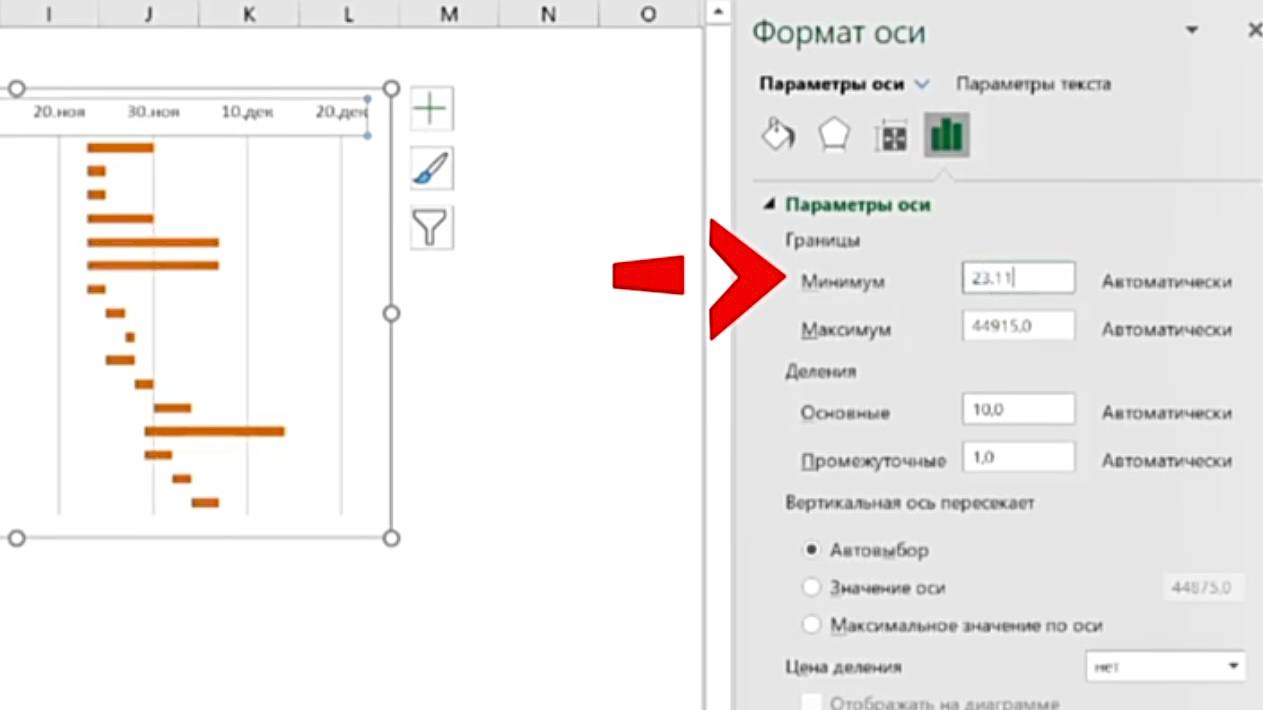
Task: Switch to Параметры текста tab
Action: coord(1033,84)
